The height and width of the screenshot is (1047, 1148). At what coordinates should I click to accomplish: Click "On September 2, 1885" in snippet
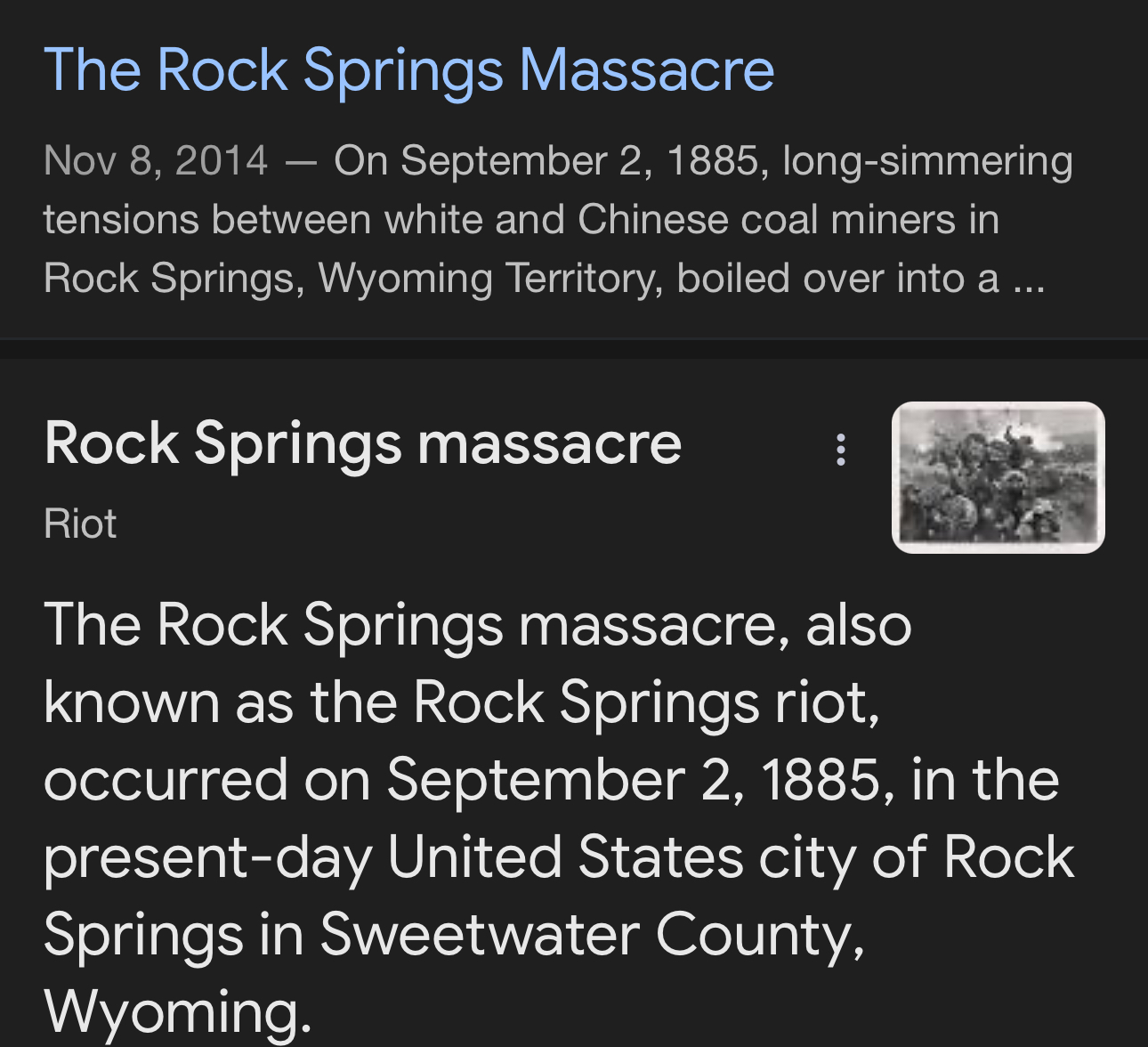(x=546, y=161)
